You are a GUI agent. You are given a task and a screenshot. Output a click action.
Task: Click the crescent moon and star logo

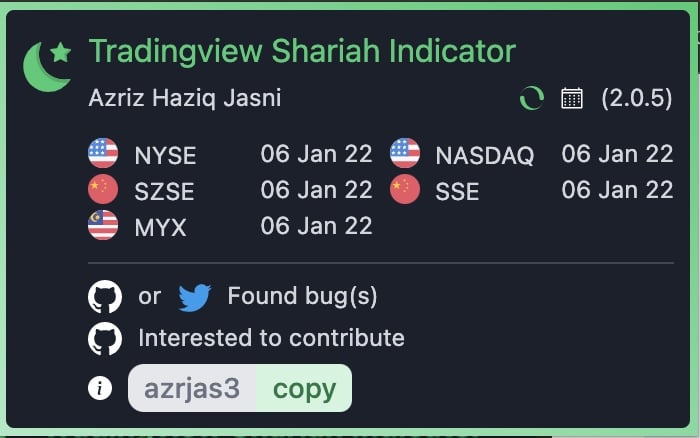(x=47, y=67)
